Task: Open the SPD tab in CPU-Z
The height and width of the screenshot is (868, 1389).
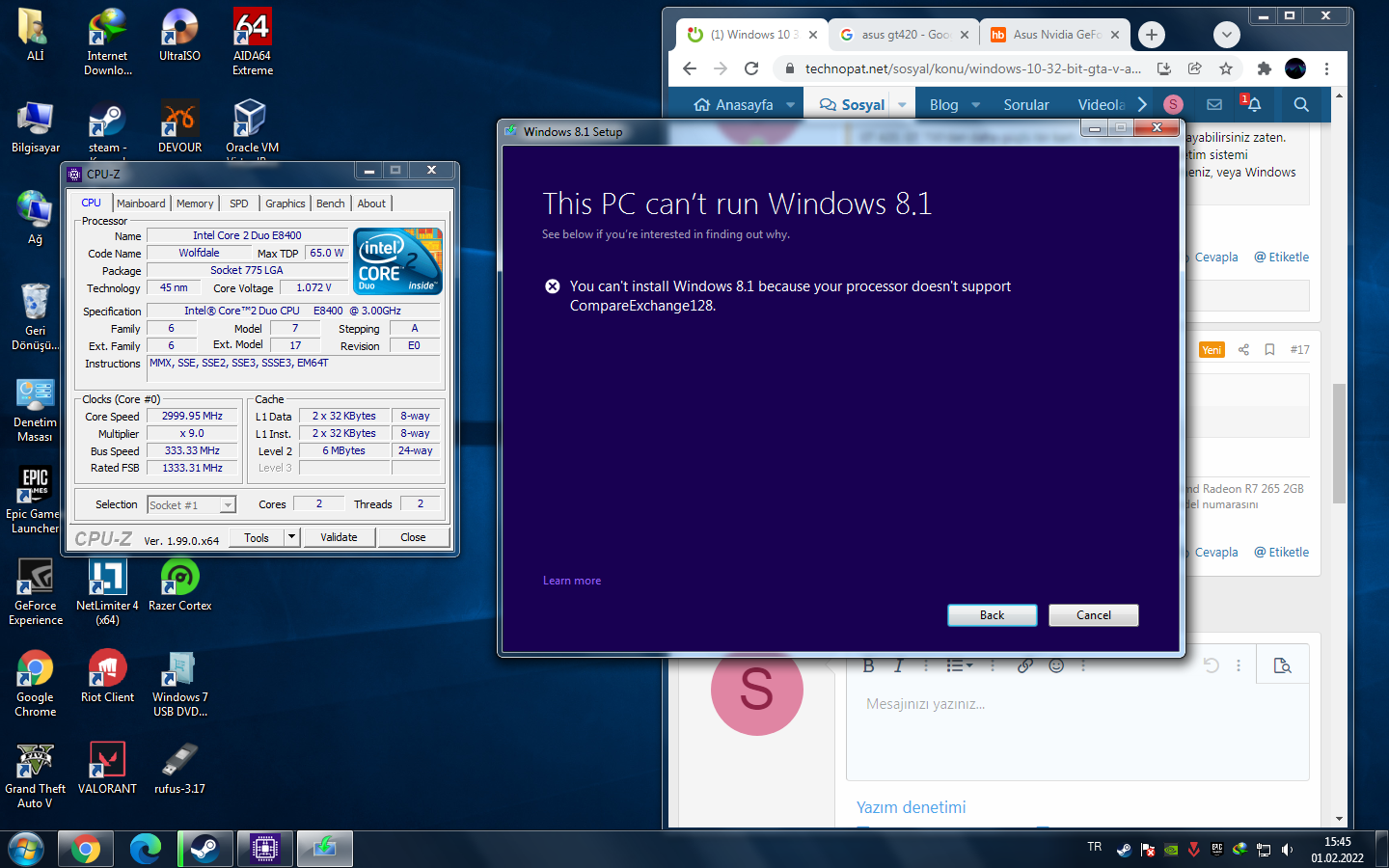Action: 239,203
